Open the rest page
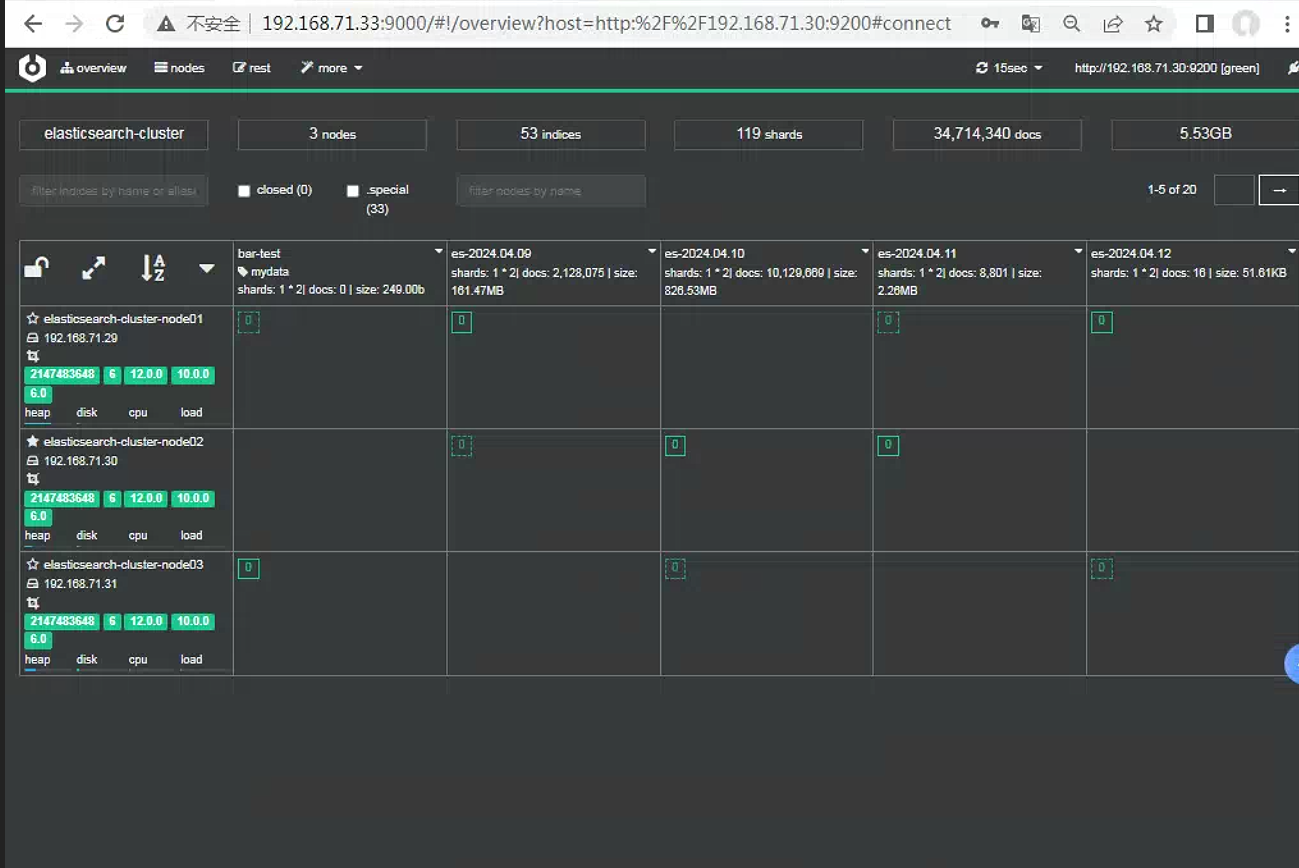 (252, 68)
